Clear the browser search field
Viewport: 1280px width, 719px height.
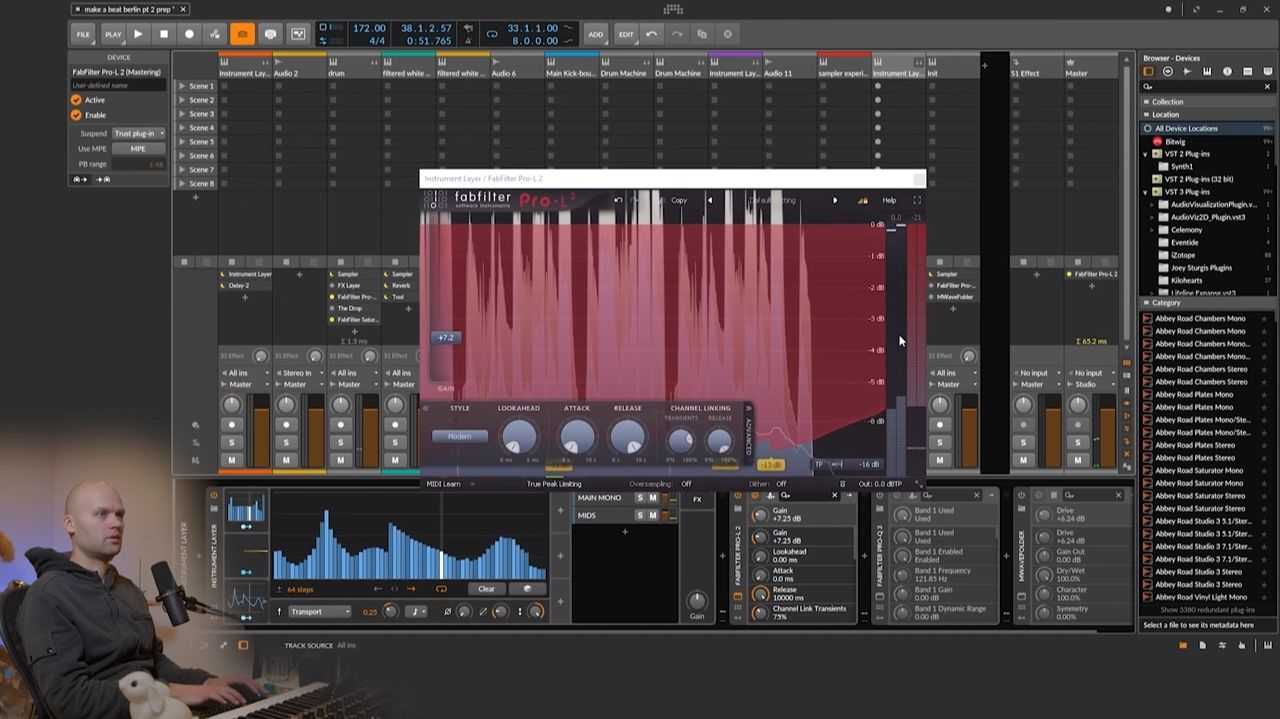click(1267, 87)
